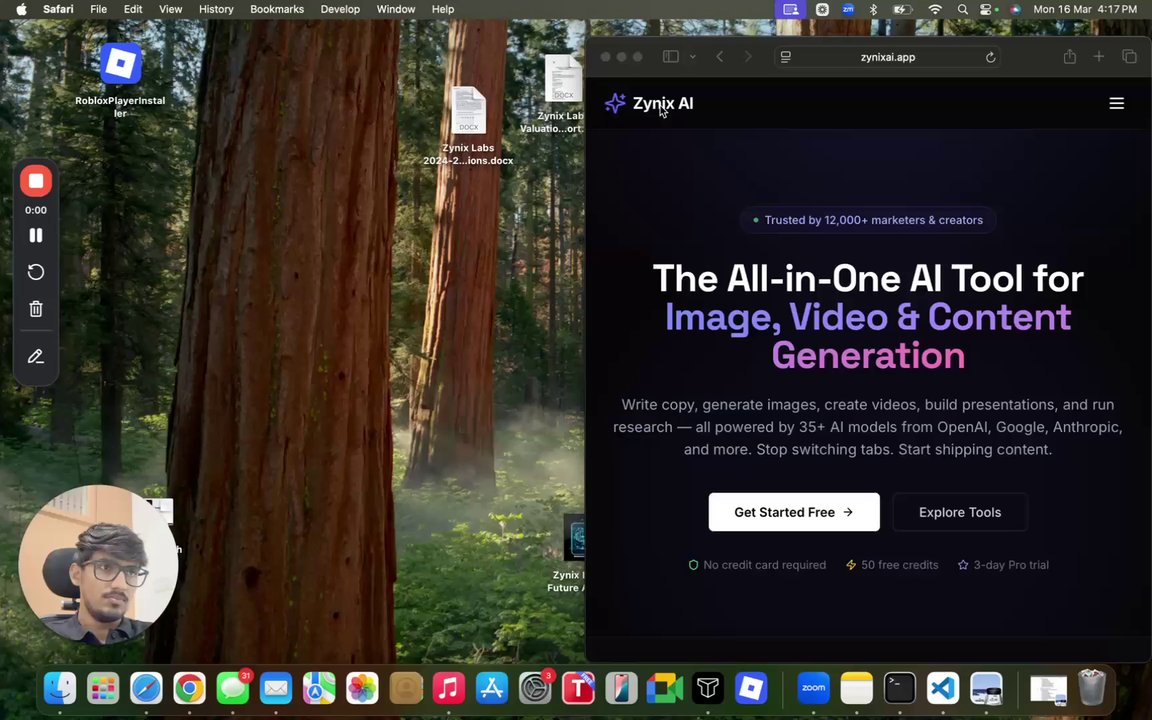This screenshot has height=720, width=1152.
Task: Open Google Chrome from the dock
Action: [190, 688]
